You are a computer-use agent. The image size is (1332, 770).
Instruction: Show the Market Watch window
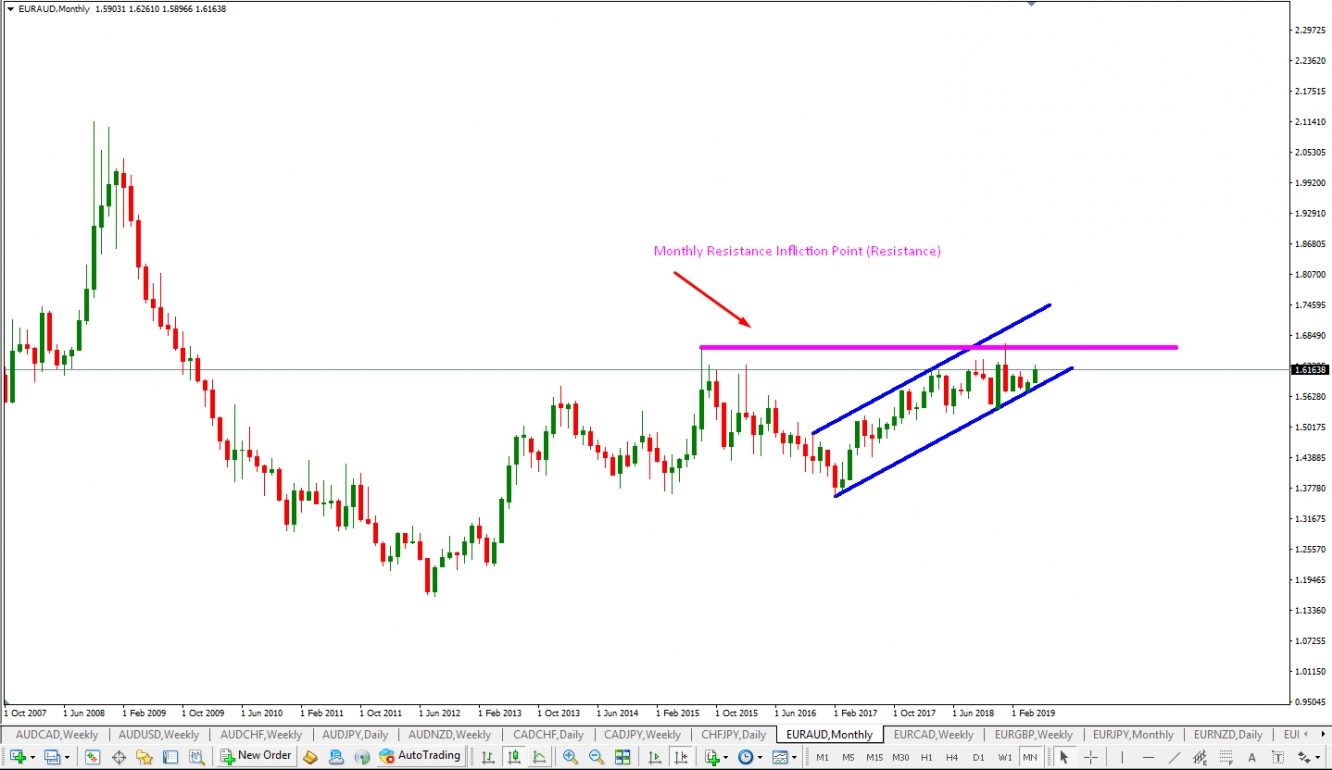pos(92,757)
